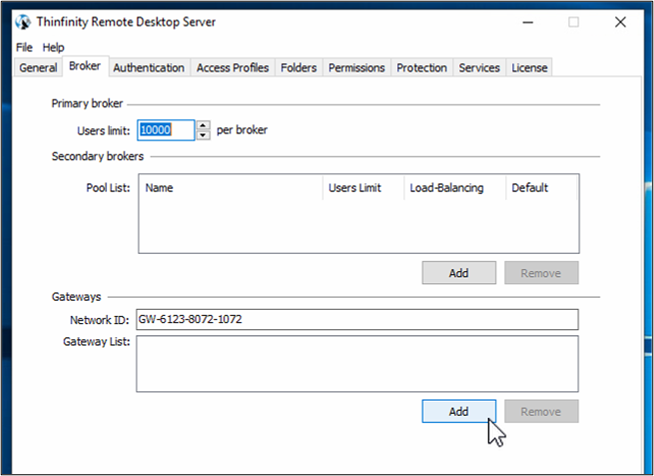Switch to the General tab
This screenshot has width=654, height=476.
coord(38,68)
